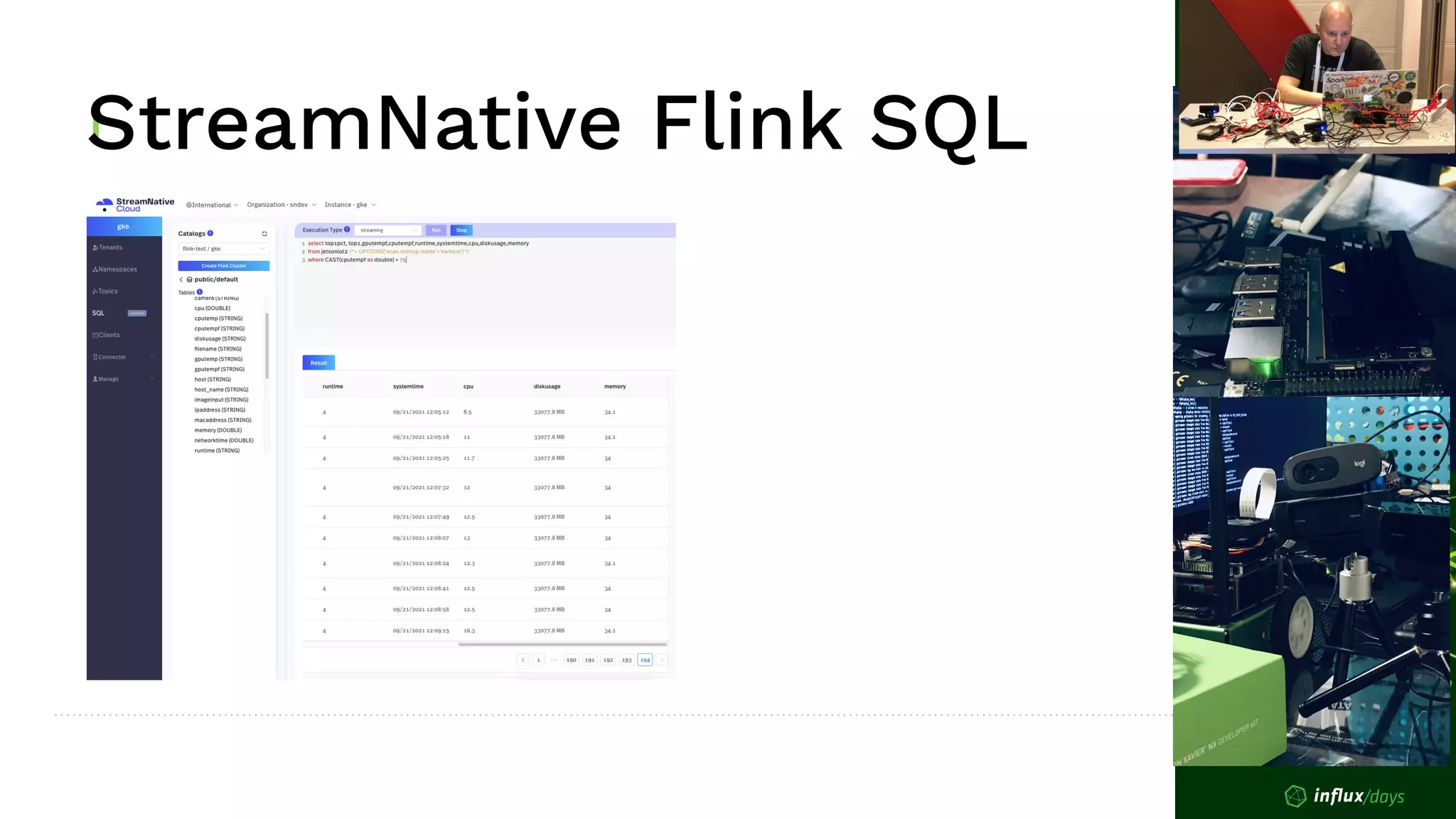The image size is (1456, 819).
Task: Jump to results page 191
Action: point(589,660)
